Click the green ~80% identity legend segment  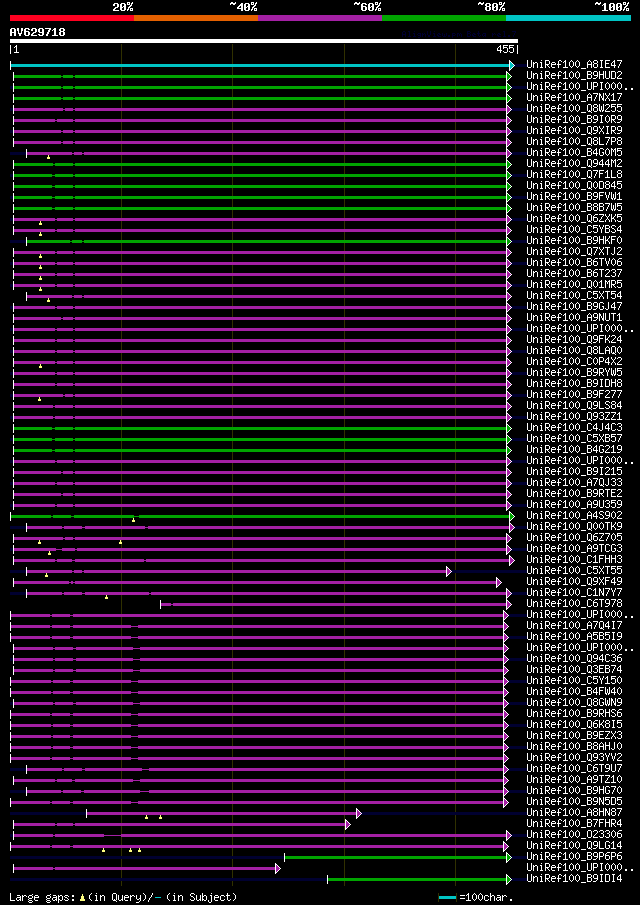click(444, 18)
